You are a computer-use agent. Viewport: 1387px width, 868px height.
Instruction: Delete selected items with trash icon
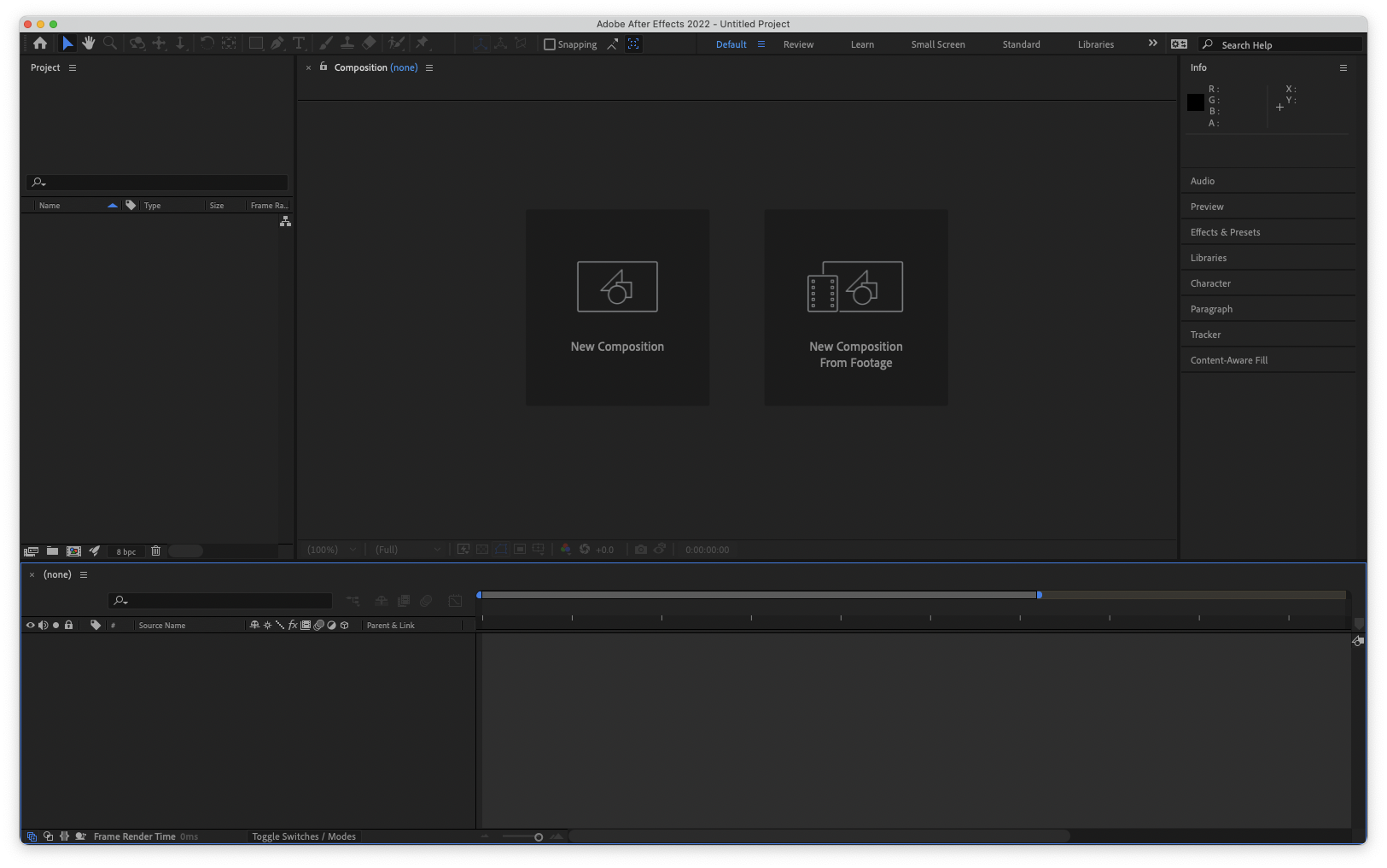(155, 551)
